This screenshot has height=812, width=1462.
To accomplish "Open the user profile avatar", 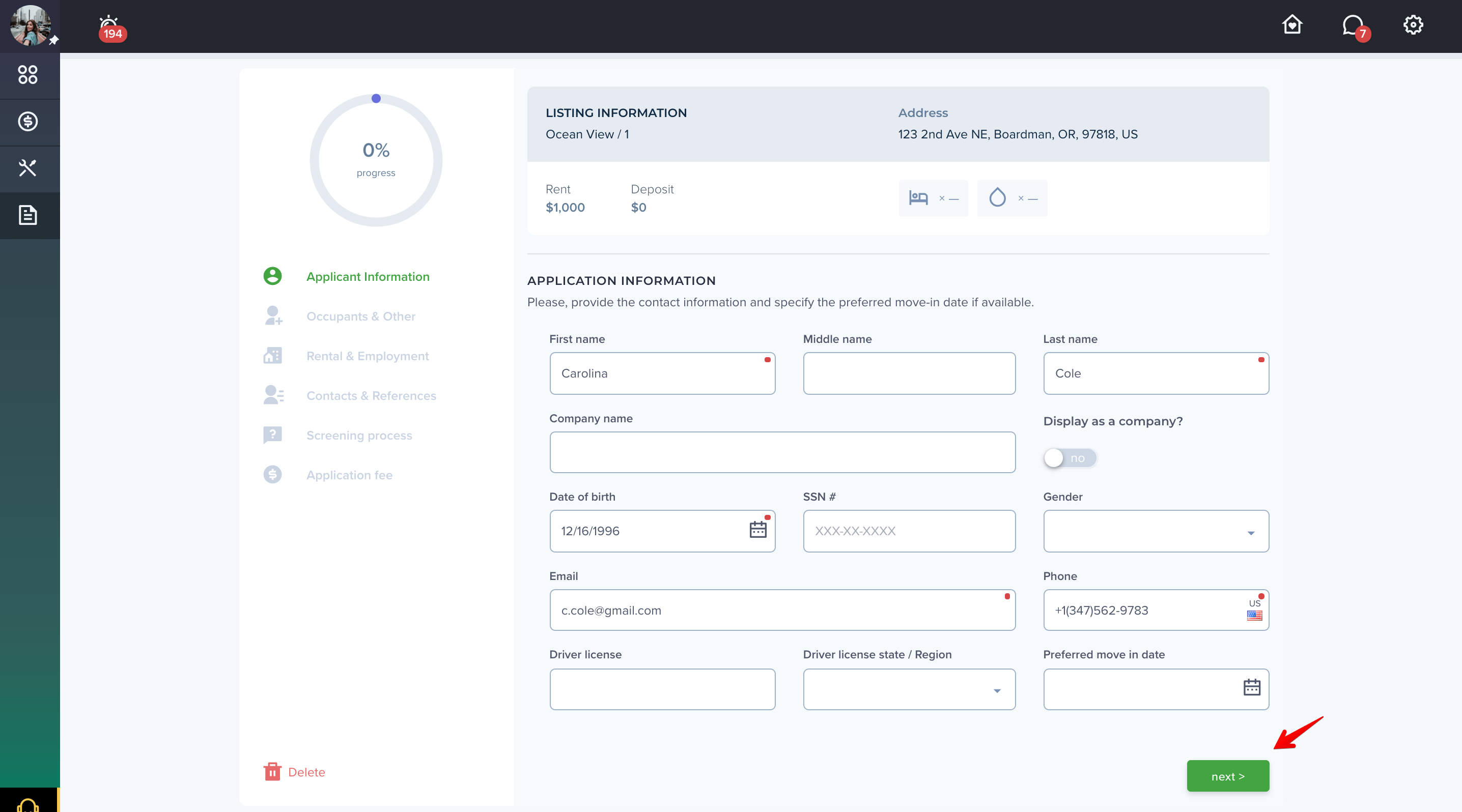I will [30, 25].
